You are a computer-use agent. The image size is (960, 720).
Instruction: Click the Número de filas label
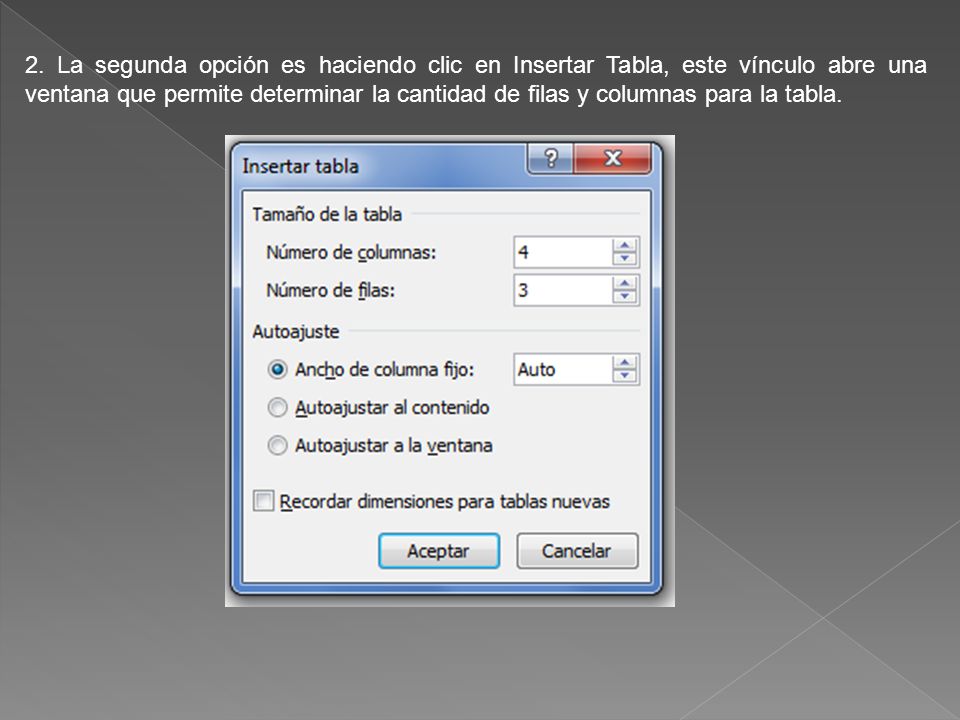pyautogui.click(x=331, y=290)
